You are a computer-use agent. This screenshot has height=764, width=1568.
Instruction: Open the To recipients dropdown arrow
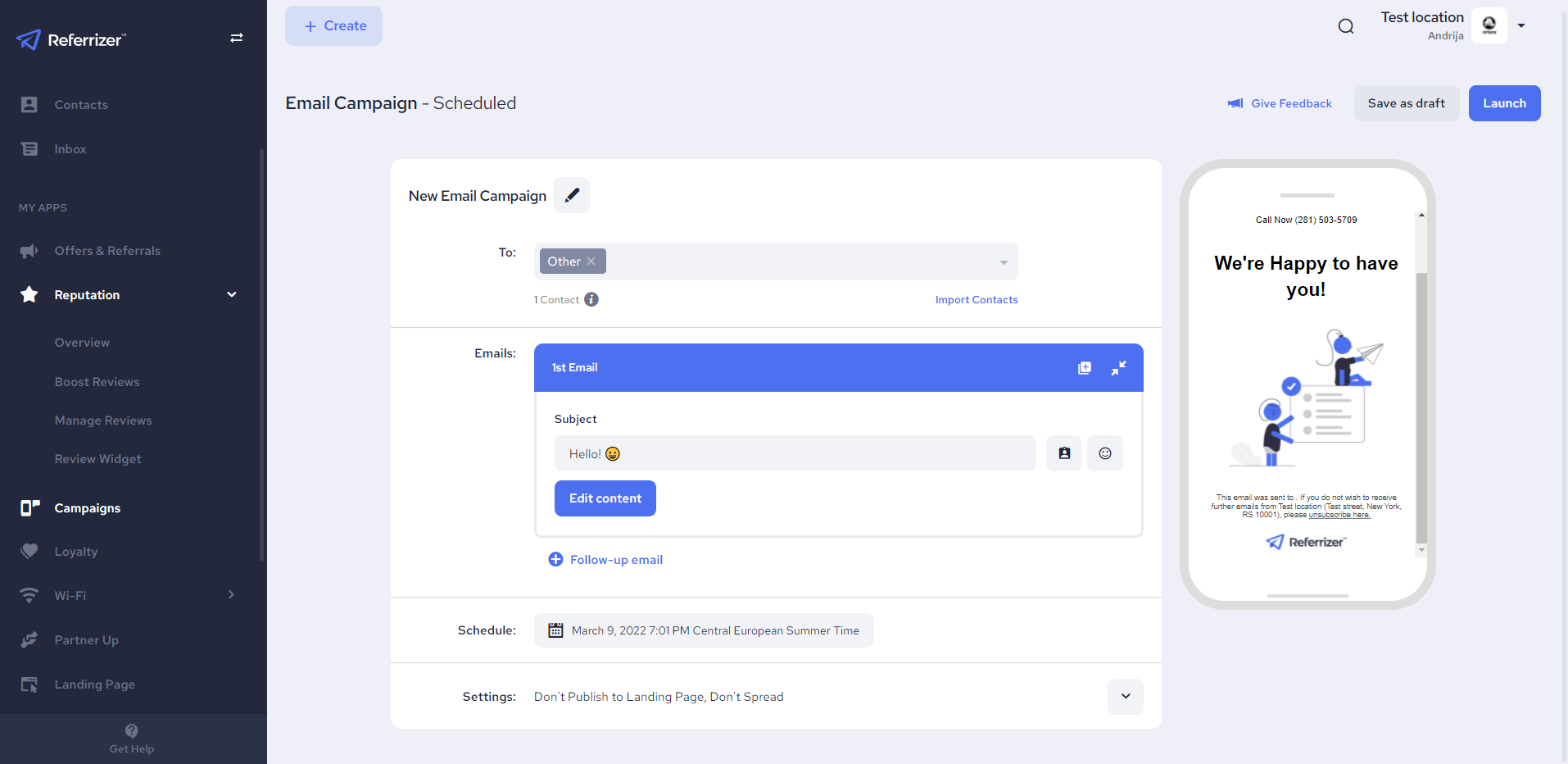coord(1004,262)
